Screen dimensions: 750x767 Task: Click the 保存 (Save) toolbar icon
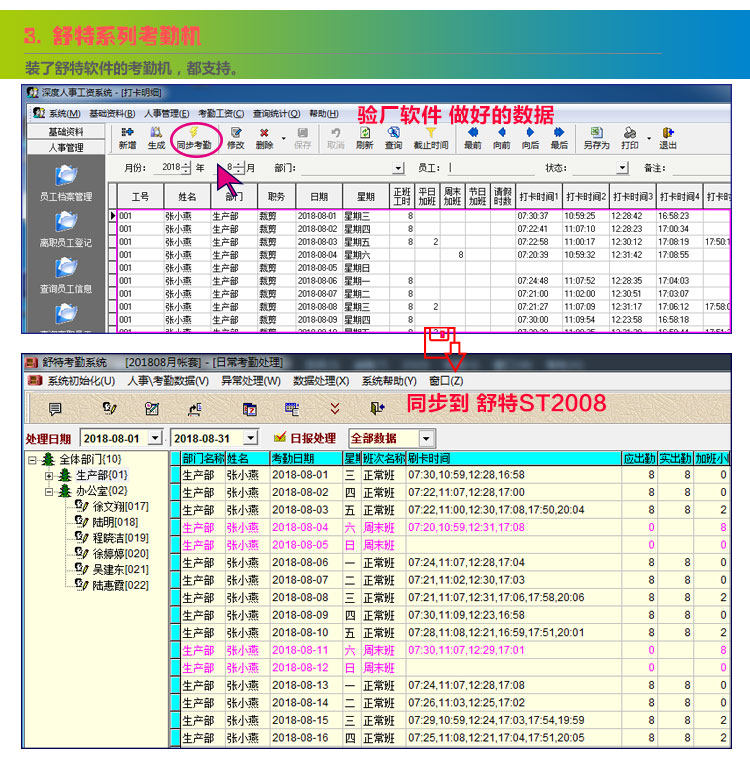(303, 138)
